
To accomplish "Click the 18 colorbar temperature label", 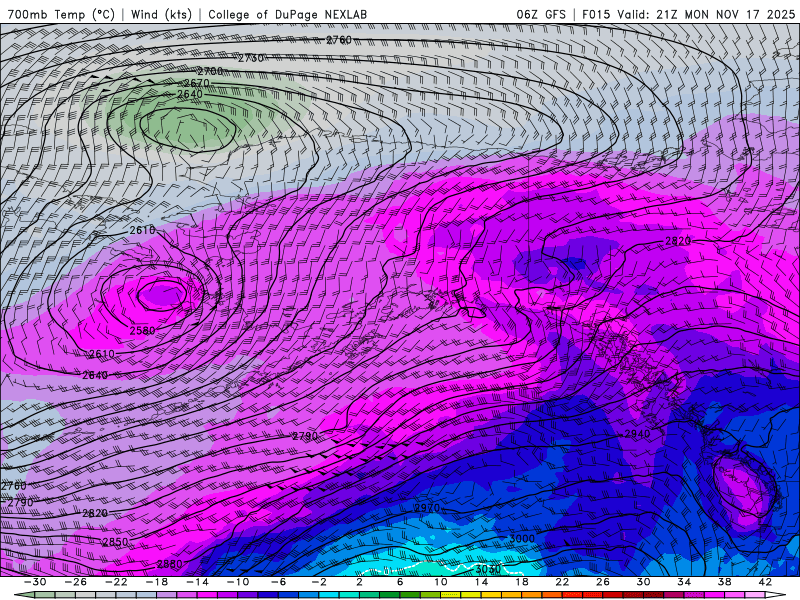I will point(521,582).
